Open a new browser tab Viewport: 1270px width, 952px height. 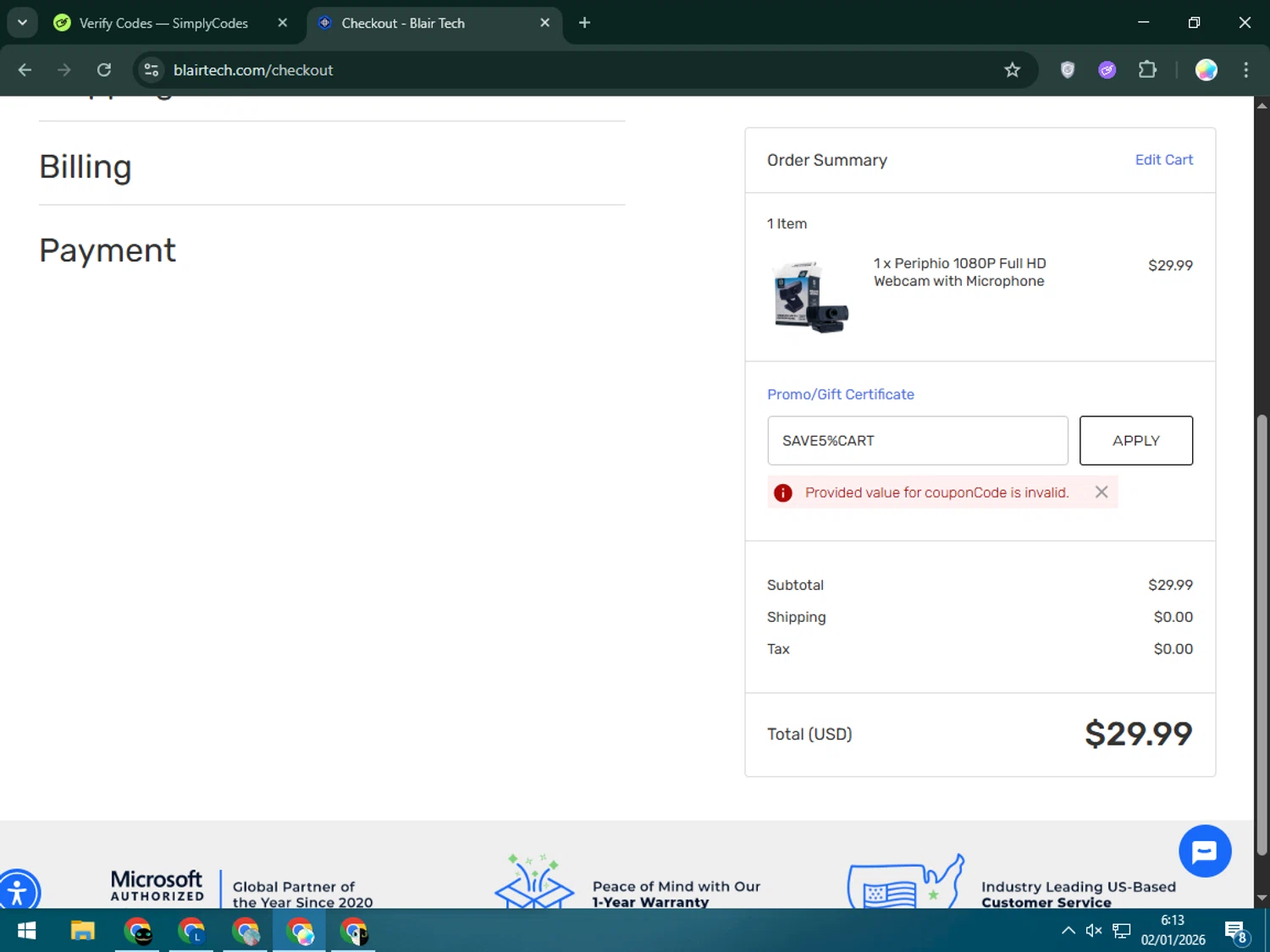click(x=584, y=23)
